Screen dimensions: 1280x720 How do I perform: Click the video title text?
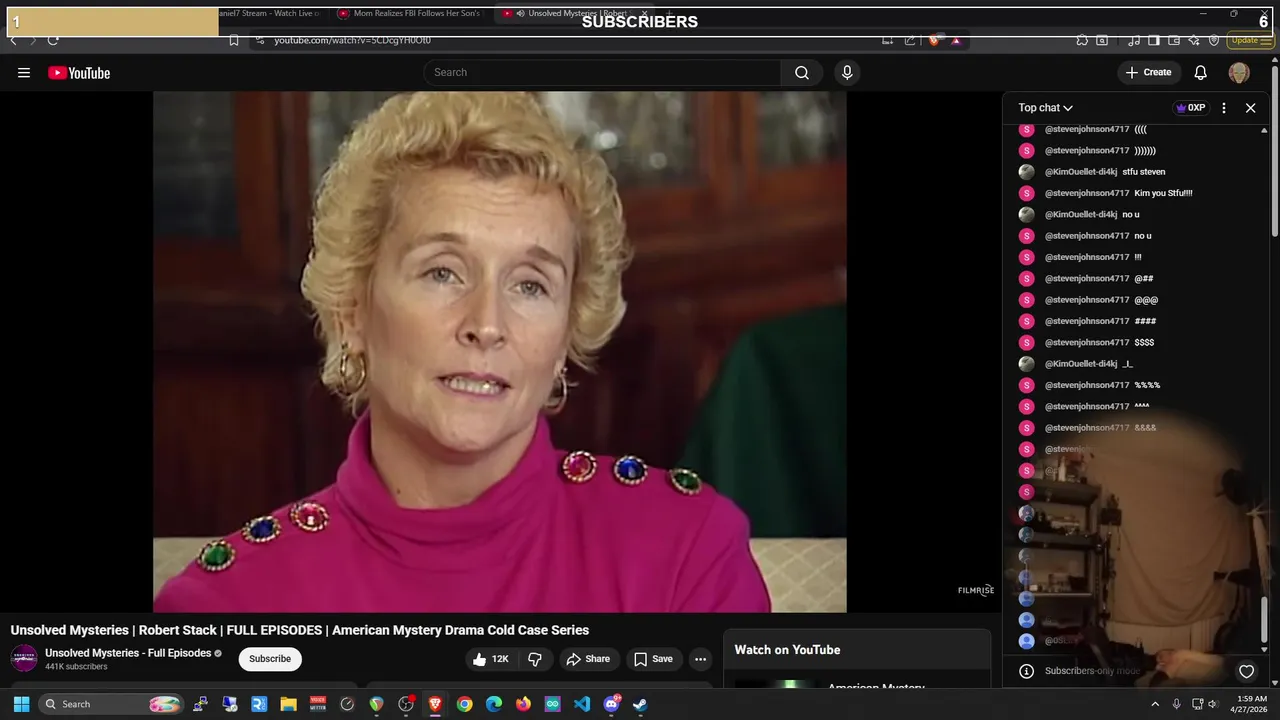coord(300,630)
